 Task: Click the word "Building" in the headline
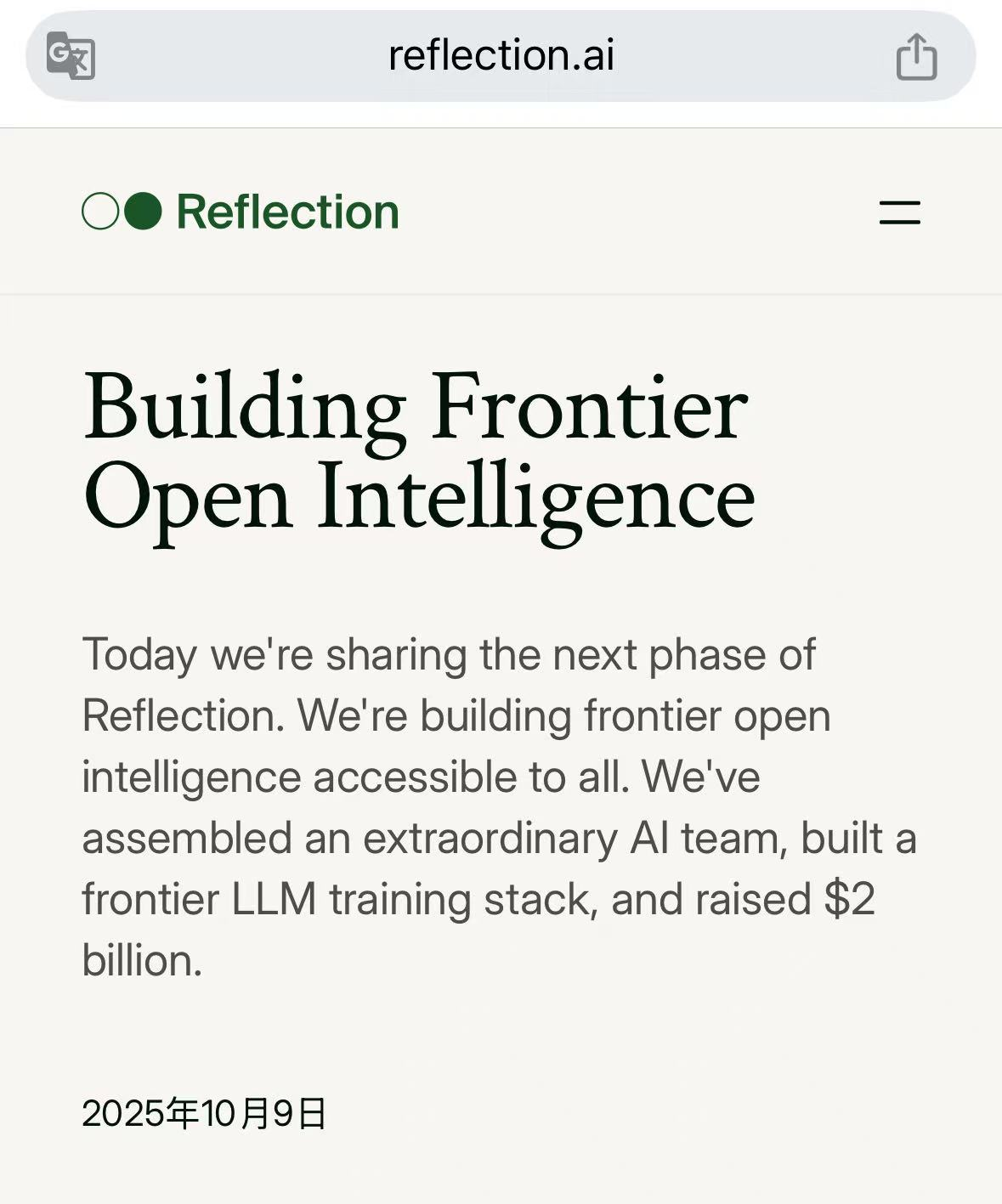coord(245,408)
